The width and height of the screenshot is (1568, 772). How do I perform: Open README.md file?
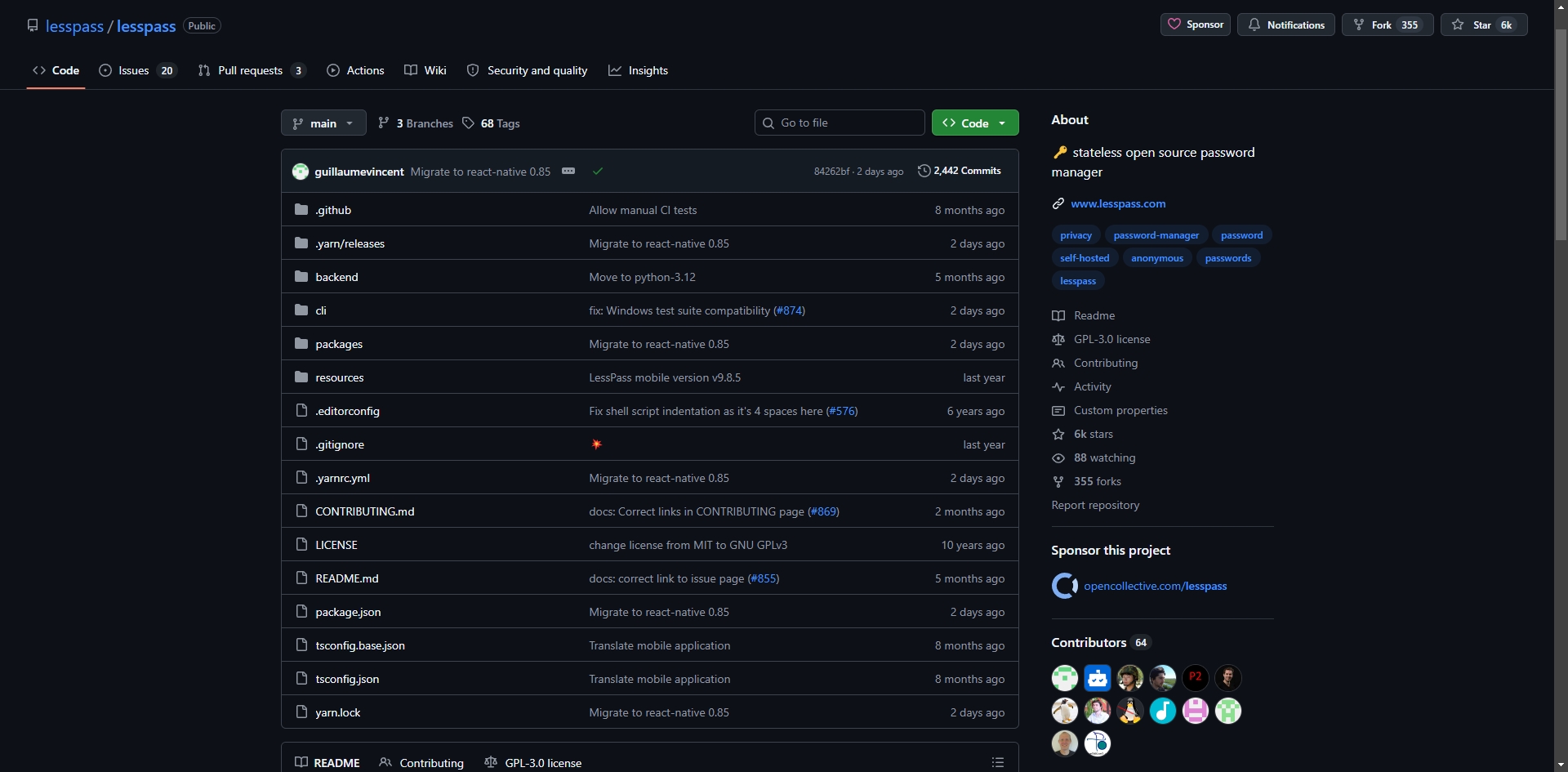[x=347, y=578]
